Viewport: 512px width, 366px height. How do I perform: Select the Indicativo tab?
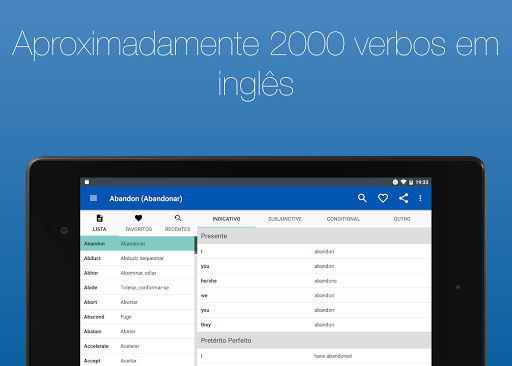coord(226,219)
